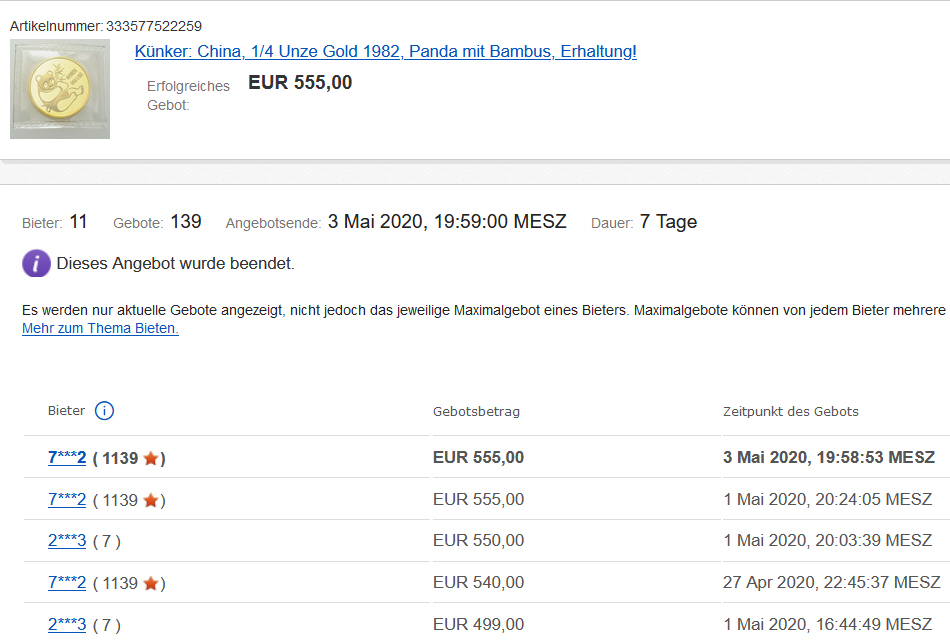
Task: Click the feedback star in second bid row
Action: 150,500
